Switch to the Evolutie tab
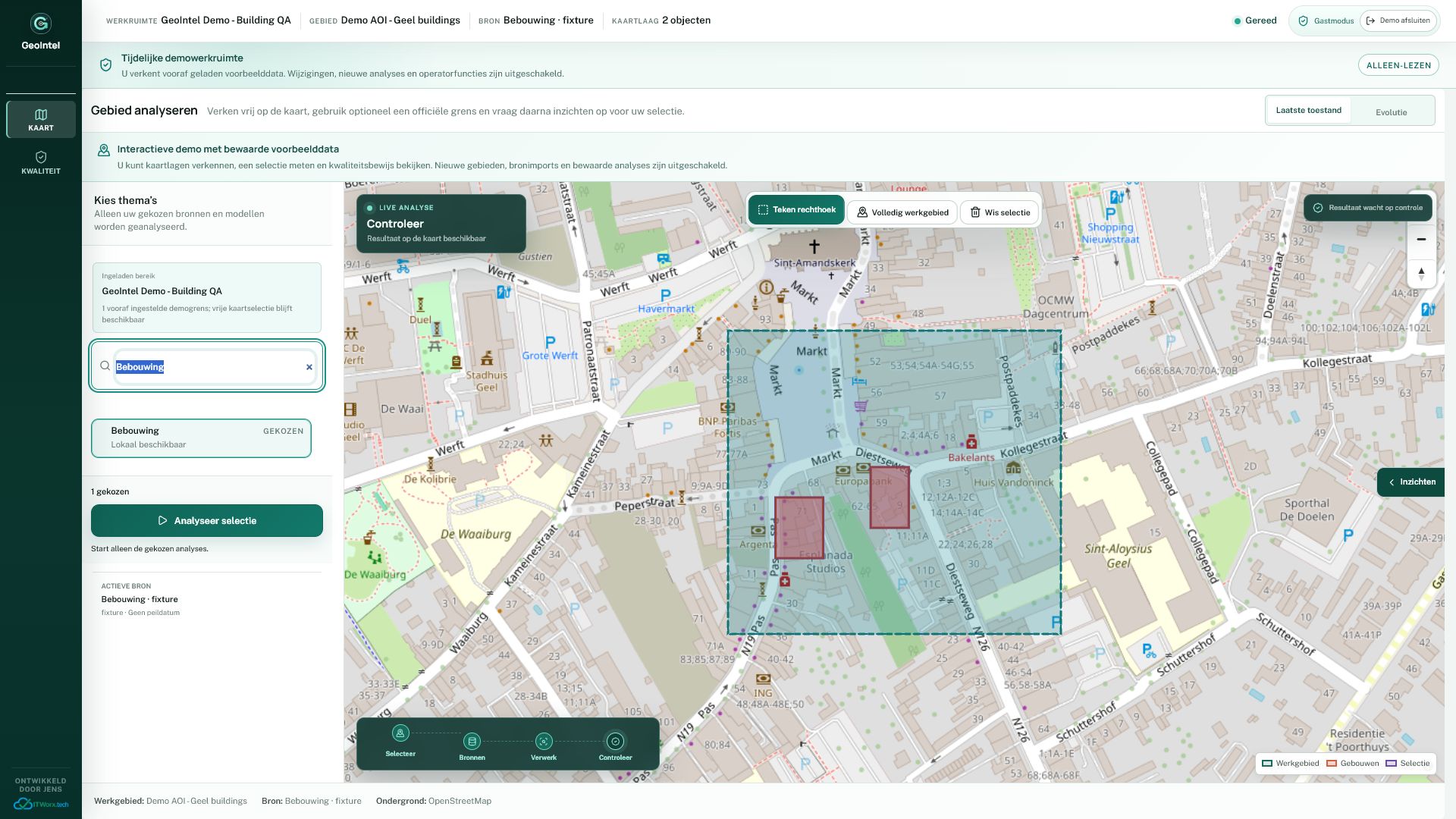This screenshot has height=819, width=1456. click(x=1391, y=112)
